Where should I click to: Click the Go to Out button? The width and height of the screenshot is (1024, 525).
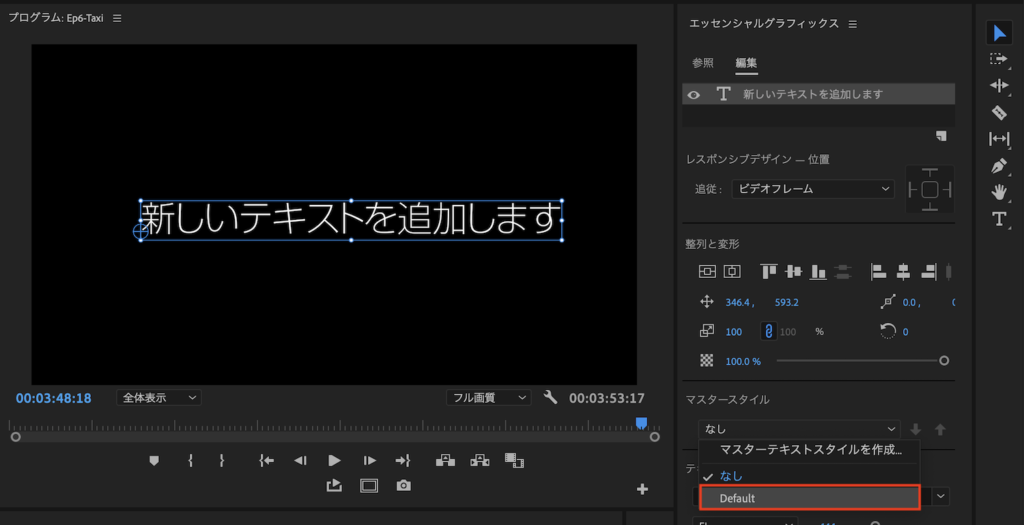click(403, 461)
